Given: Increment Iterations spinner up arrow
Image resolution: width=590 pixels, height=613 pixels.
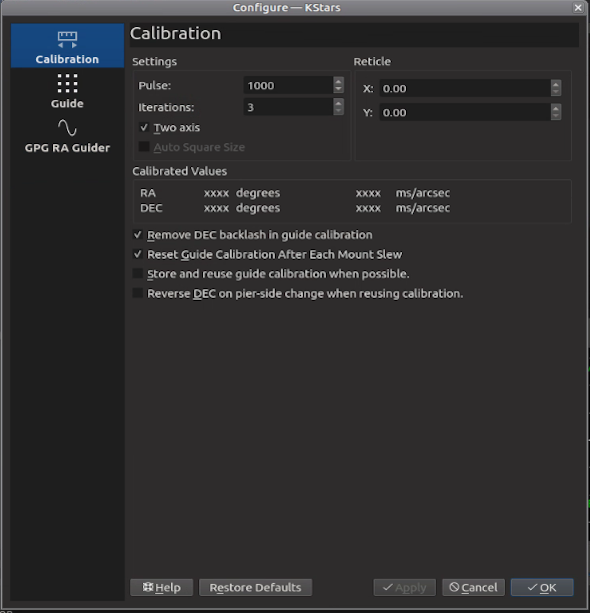Looking at the screenshot, I should point(339,102).
